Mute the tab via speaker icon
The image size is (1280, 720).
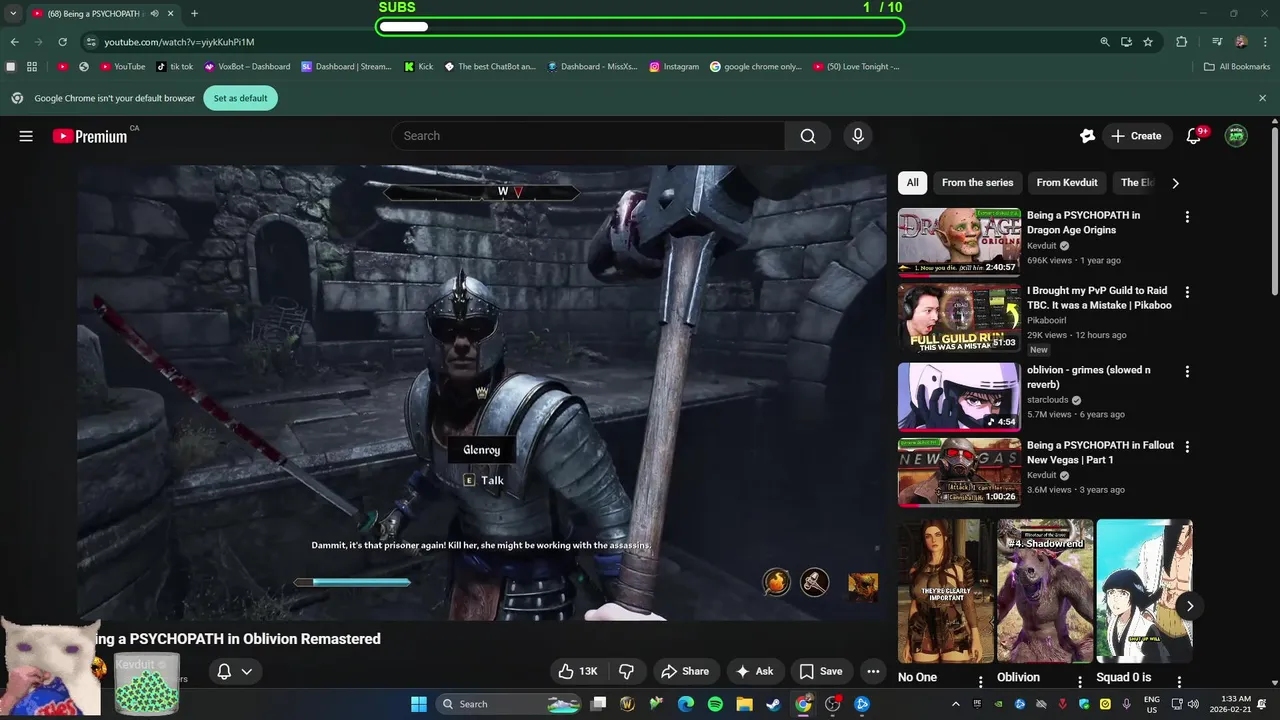tap(154, 13)
